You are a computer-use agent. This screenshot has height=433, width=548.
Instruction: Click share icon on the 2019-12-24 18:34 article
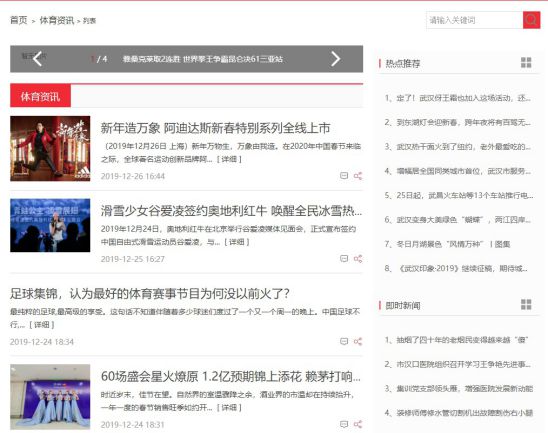(x=358, y=341)
